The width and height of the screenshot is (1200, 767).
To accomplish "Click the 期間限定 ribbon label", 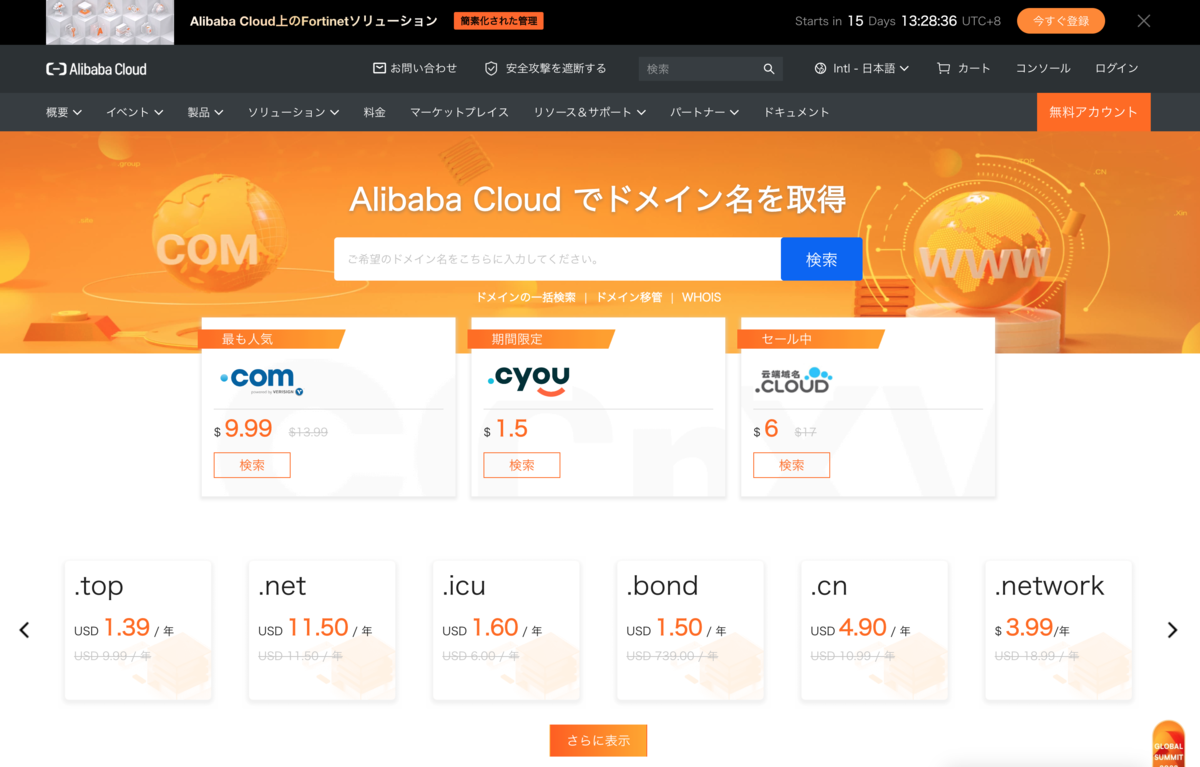I will [x=518, y=339].
